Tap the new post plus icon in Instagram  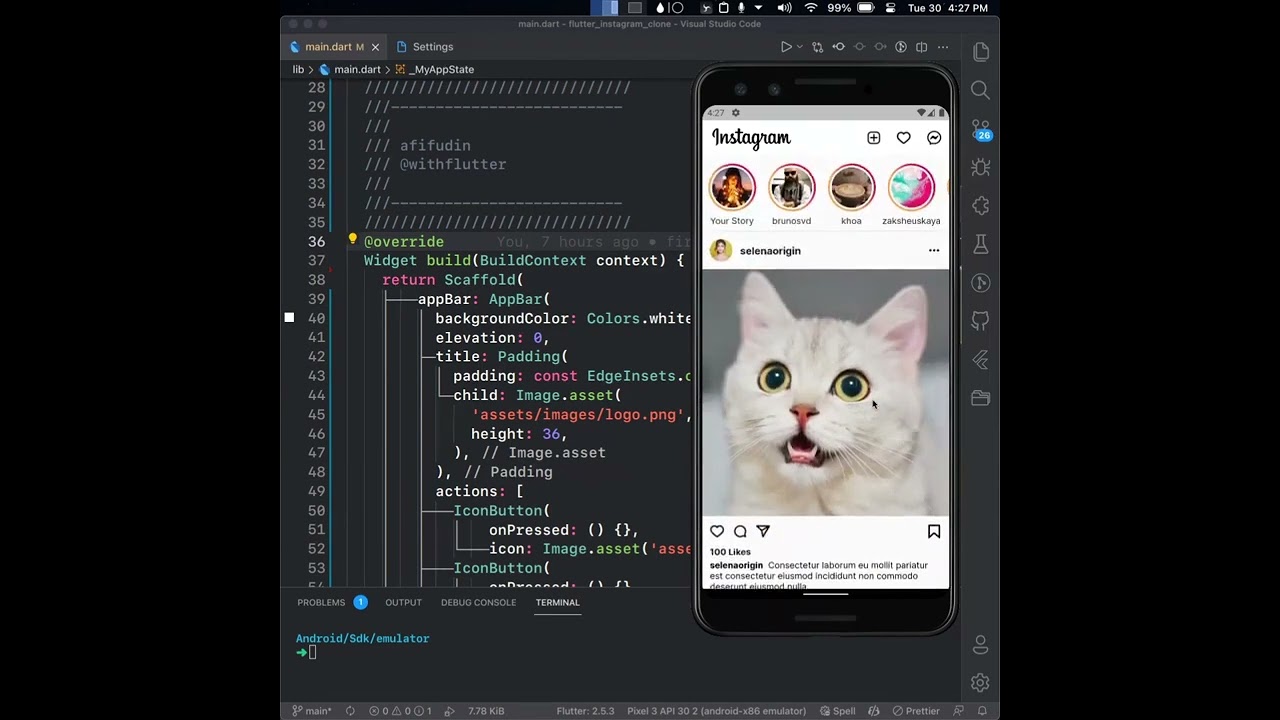(x=873, y=138)
